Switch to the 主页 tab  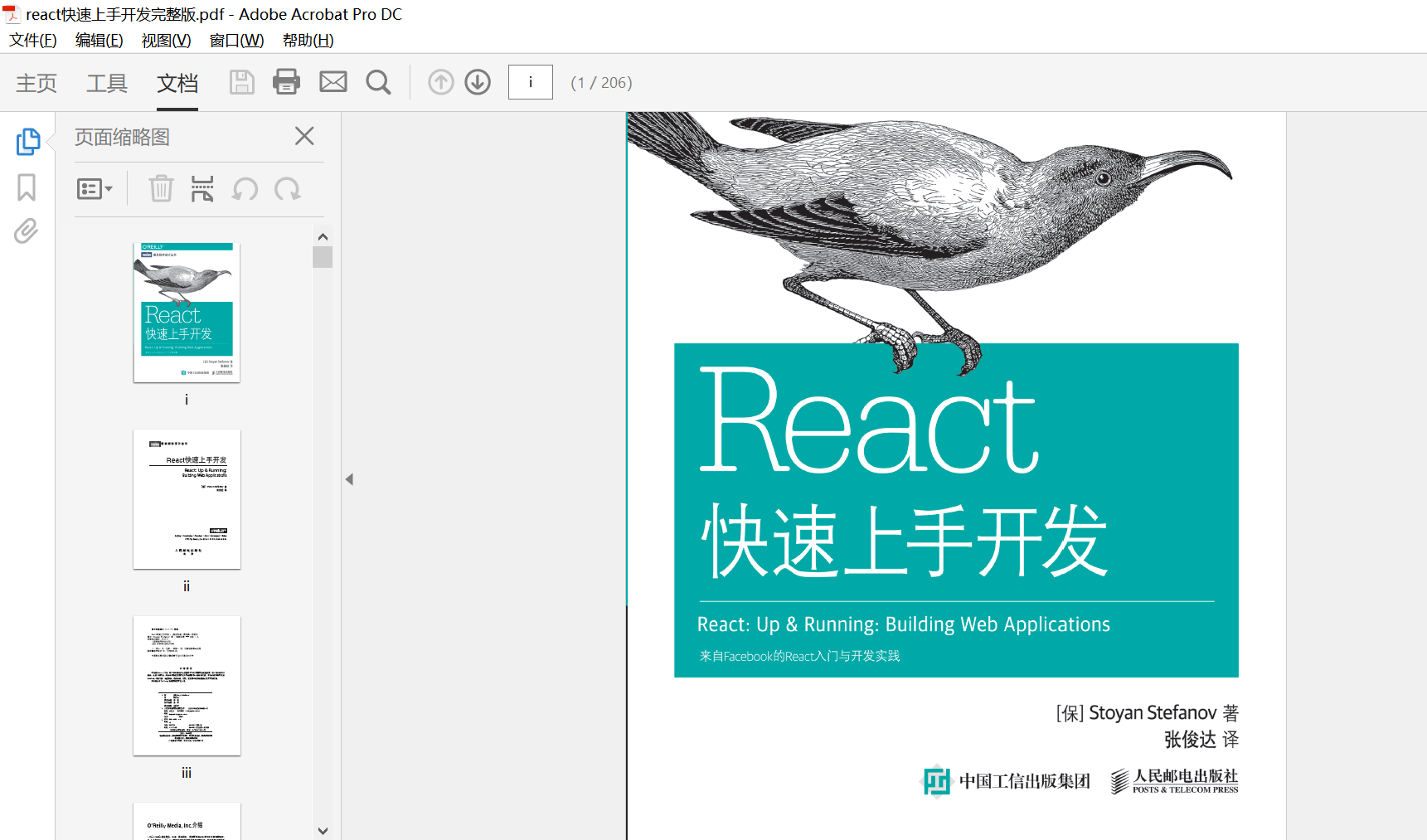click(36, 83)
